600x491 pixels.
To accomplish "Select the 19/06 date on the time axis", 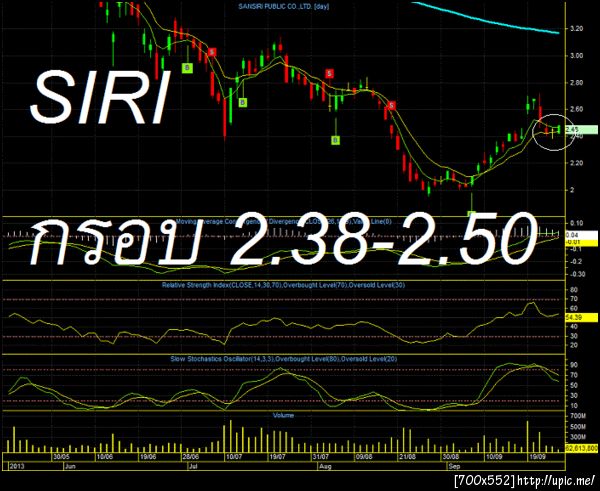I will pyautogui.click(x=148, y=457).
